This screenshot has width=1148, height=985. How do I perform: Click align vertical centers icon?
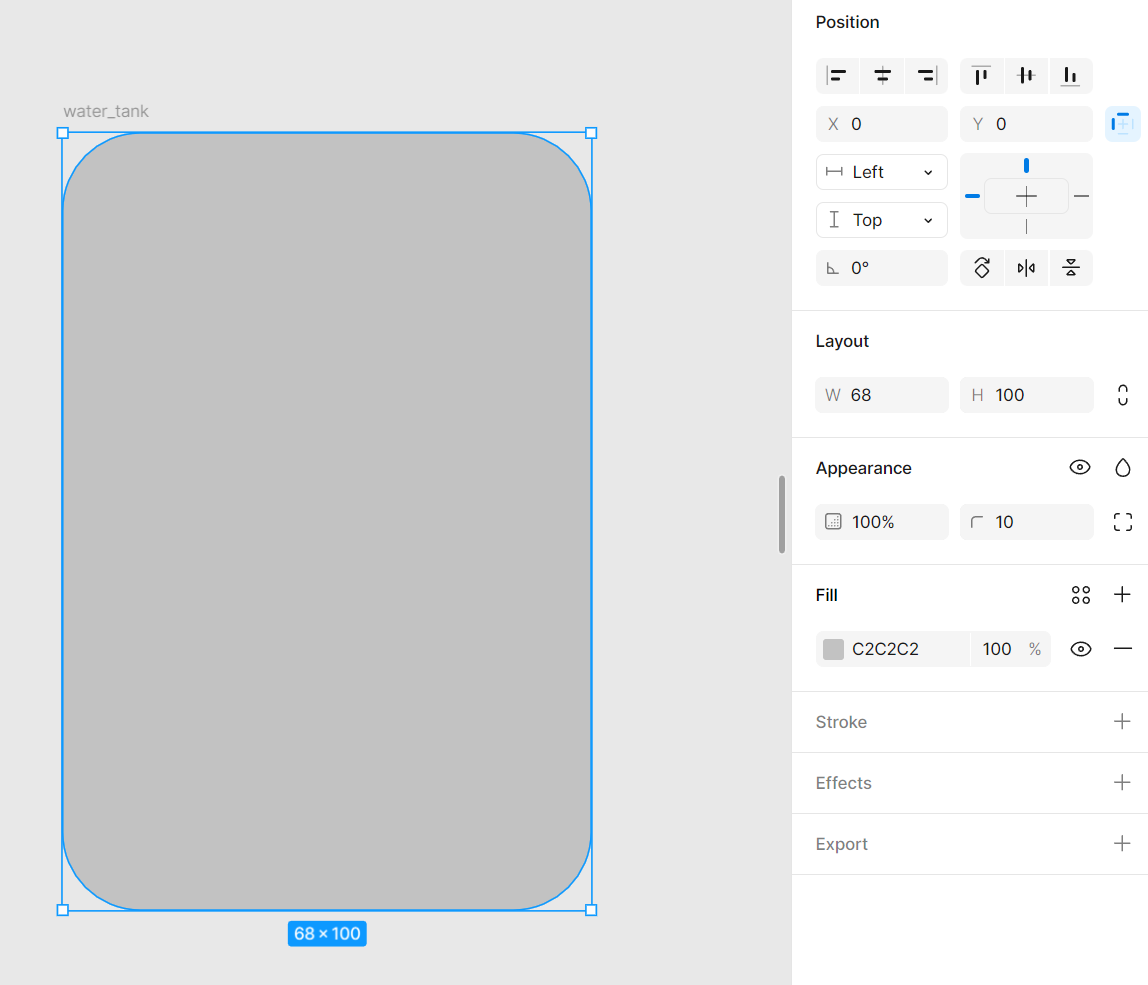pyautogui.click(x=1026, y=76)
